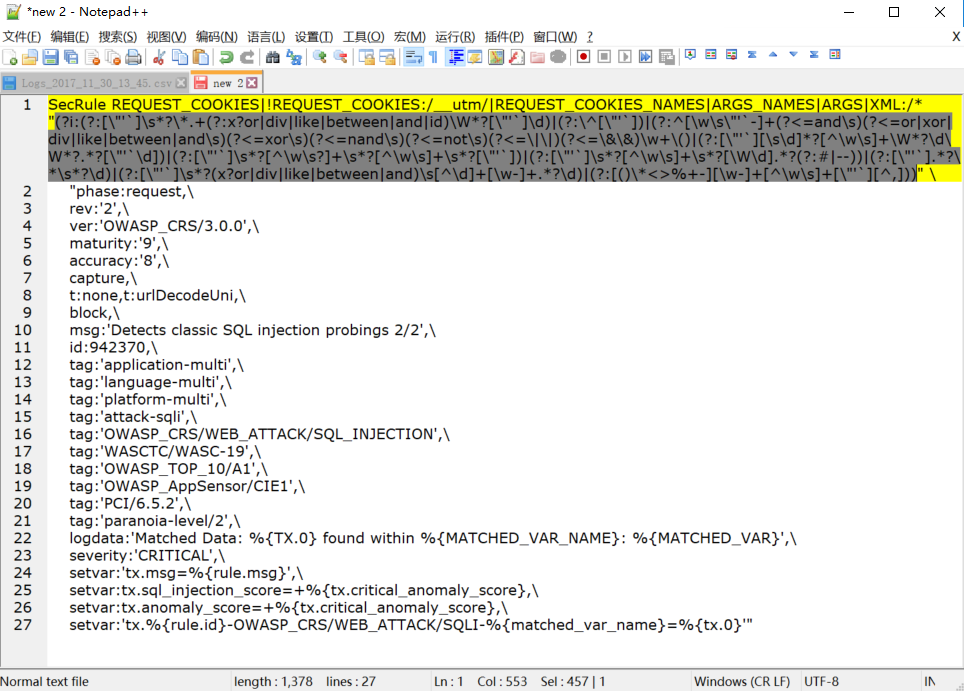Start macro recording with red circle icon
This screenshot has width=964, height=691.
(583, 57)
